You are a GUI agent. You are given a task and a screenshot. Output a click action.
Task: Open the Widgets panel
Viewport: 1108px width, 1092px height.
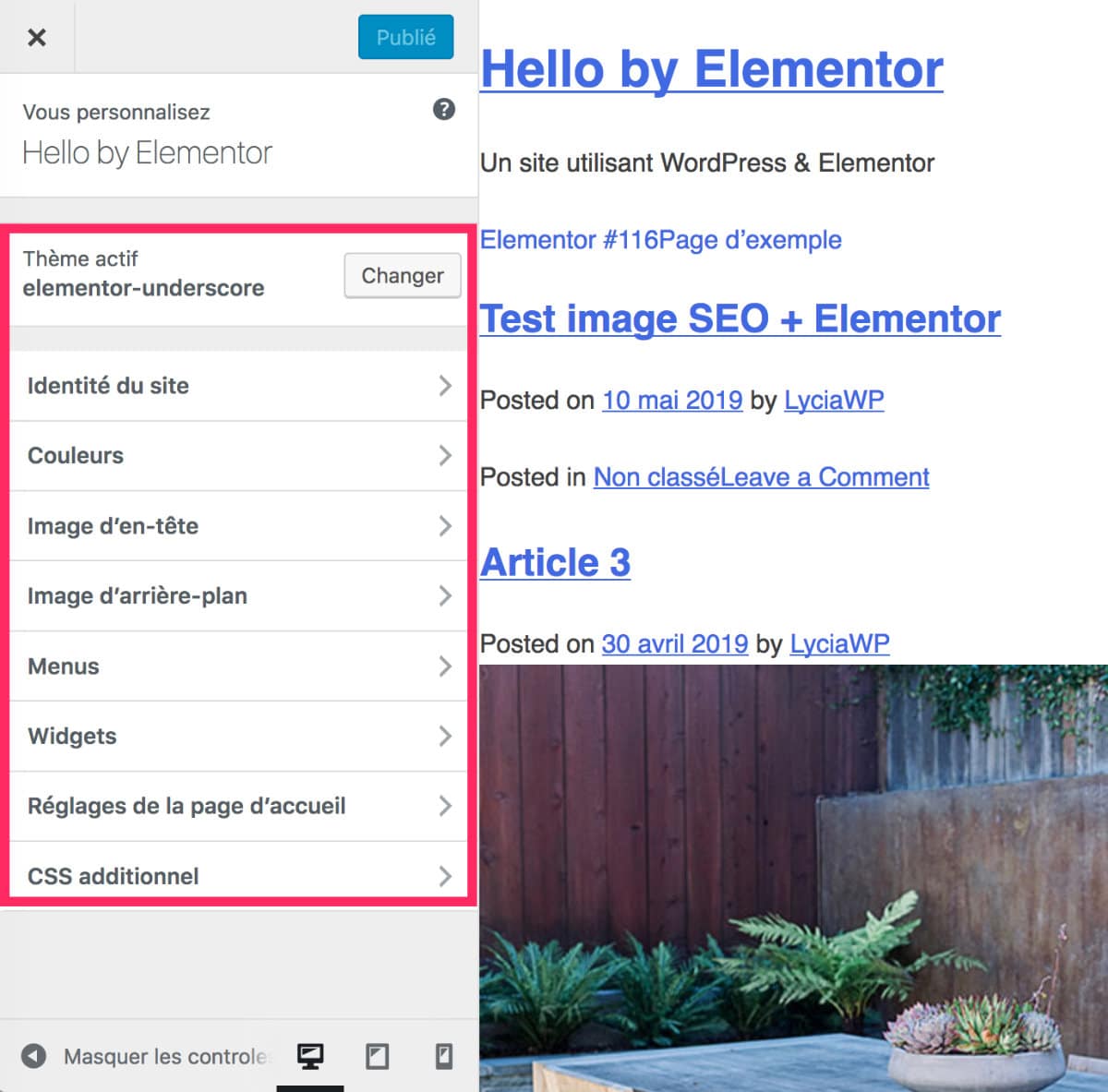pos(238,737)
